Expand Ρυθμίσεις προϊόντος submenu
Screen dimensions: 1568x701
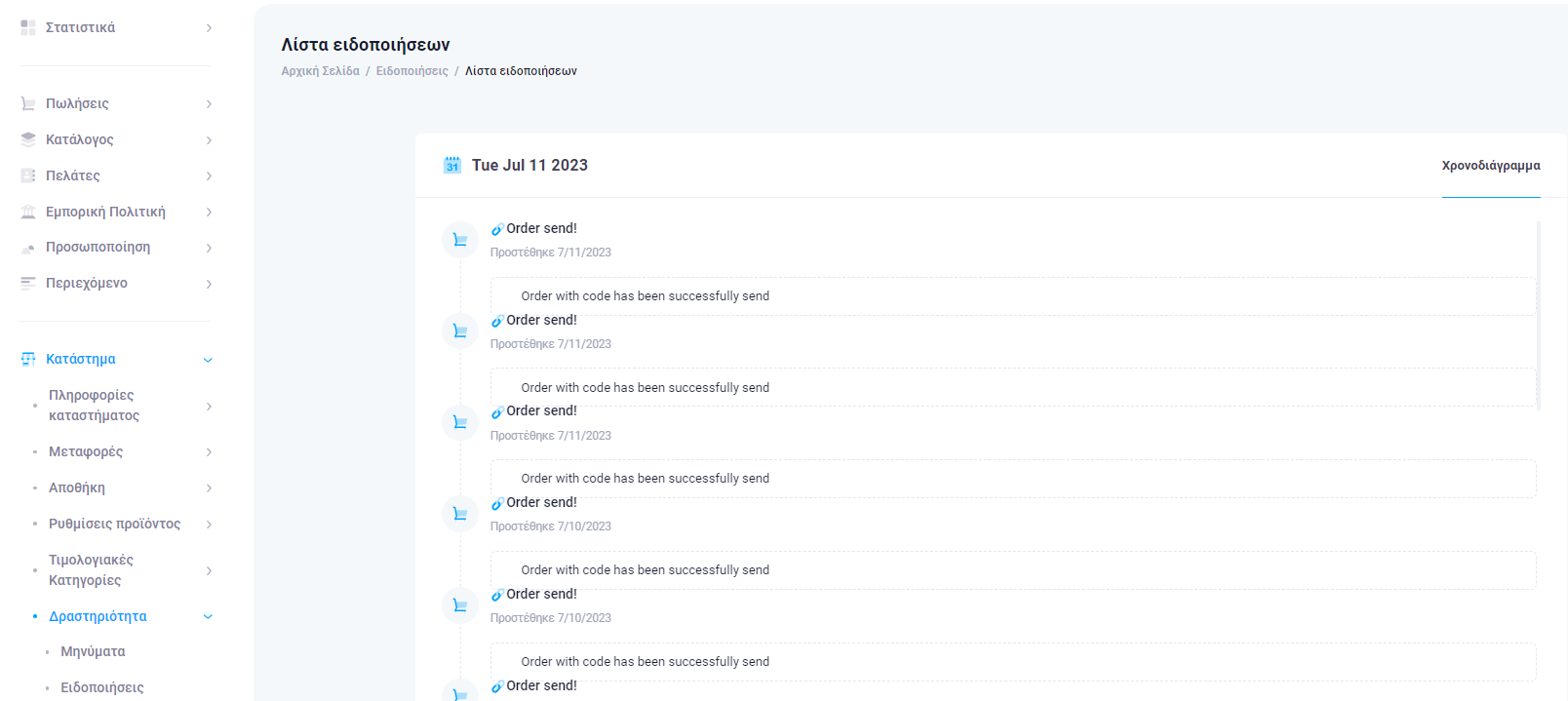coord(209,525)
